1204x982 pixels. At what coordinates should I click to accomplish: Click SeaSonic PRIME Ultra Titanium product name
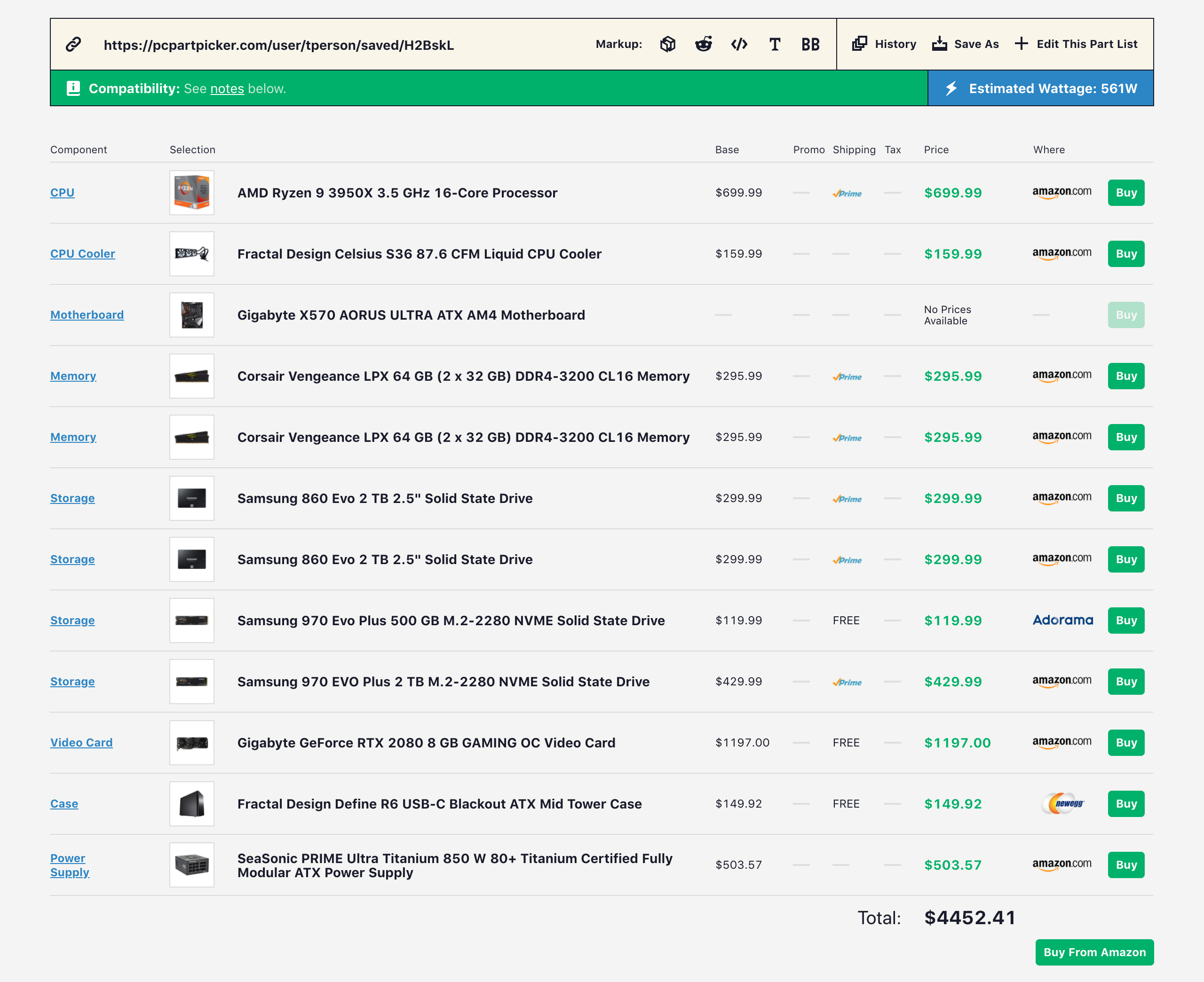point(455,865)
